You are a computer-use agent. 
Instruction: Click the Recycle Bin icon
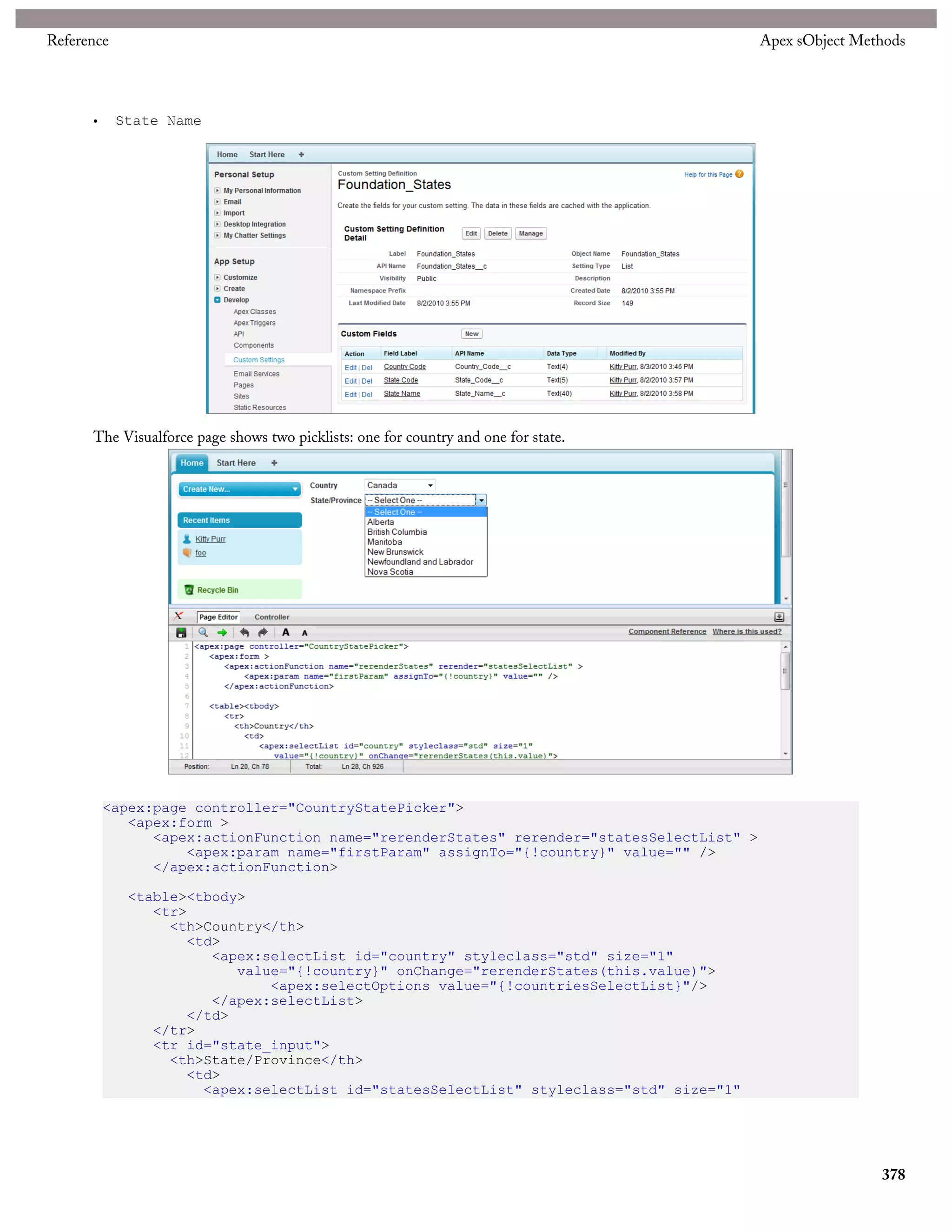tap(189, 590)
